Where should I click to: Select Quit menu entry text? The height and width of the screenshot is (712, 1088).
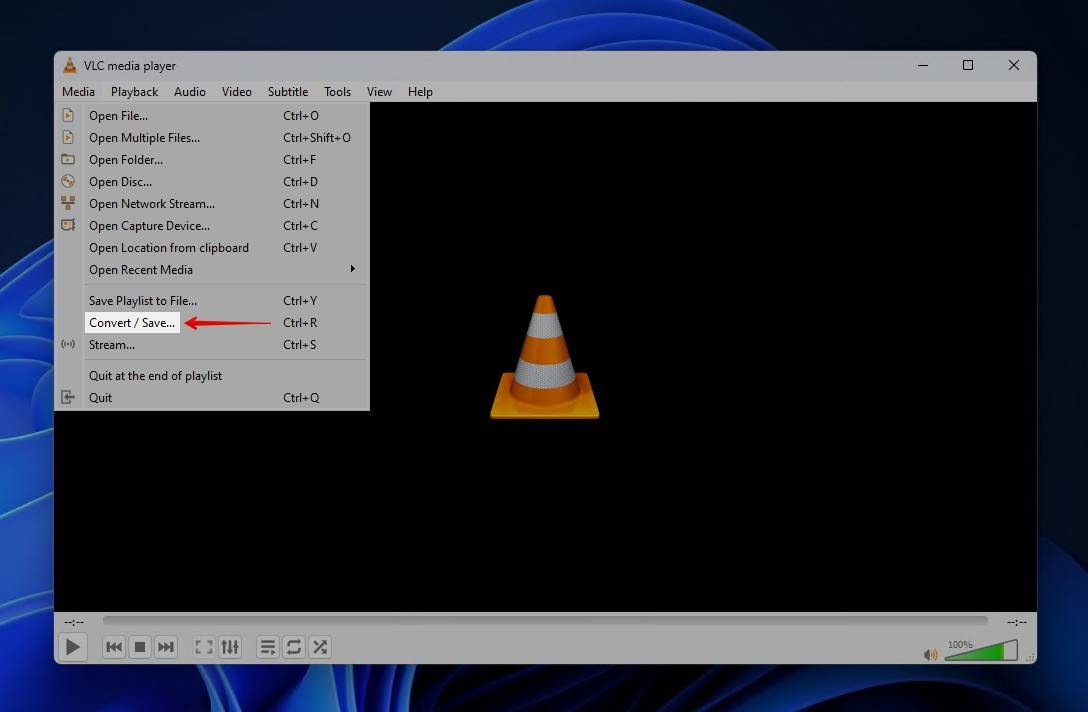point(100,398)
